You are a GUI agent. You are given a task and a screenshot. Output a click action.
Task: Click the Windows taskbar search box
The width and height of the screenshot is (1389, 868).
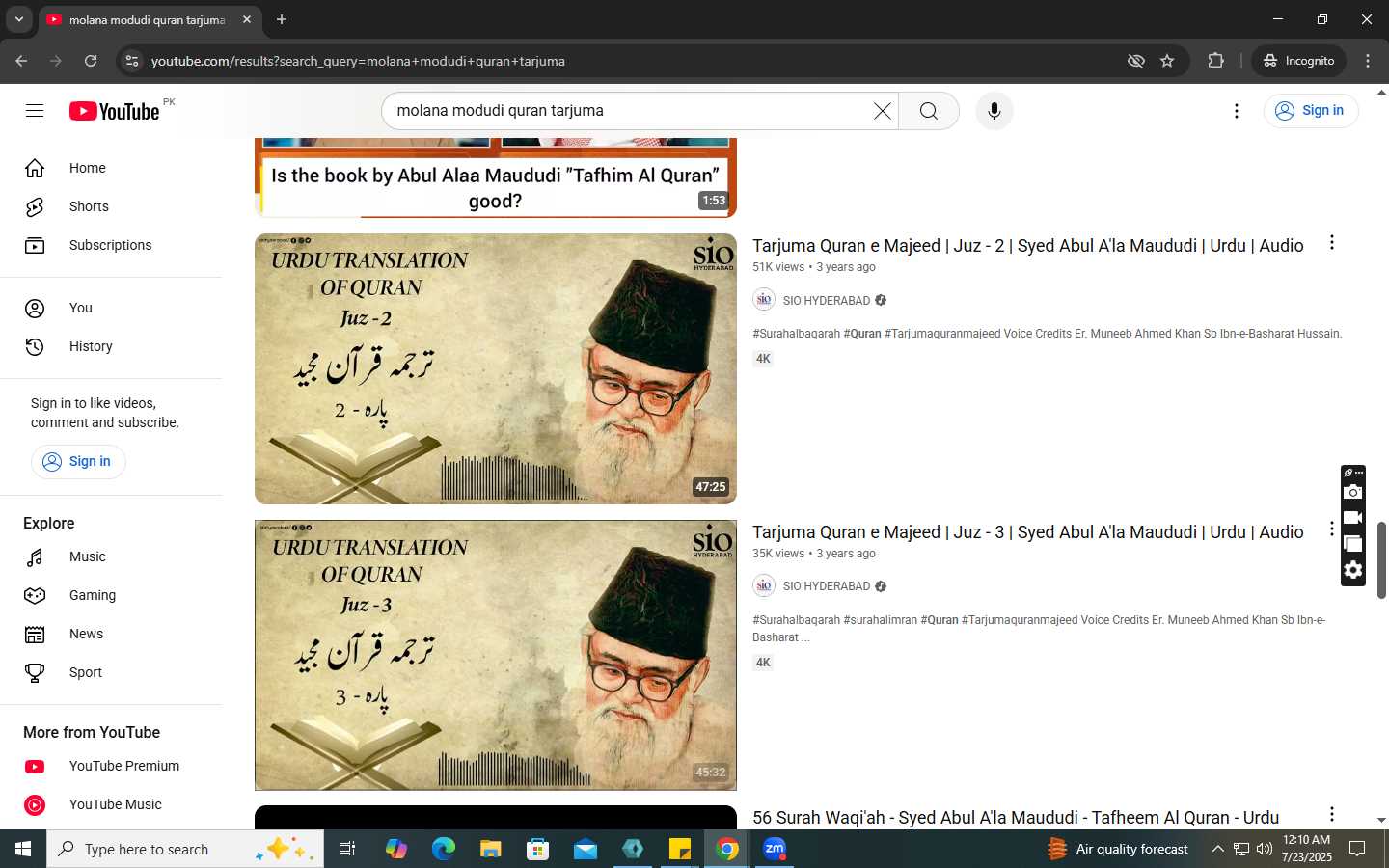coord(185,849)
